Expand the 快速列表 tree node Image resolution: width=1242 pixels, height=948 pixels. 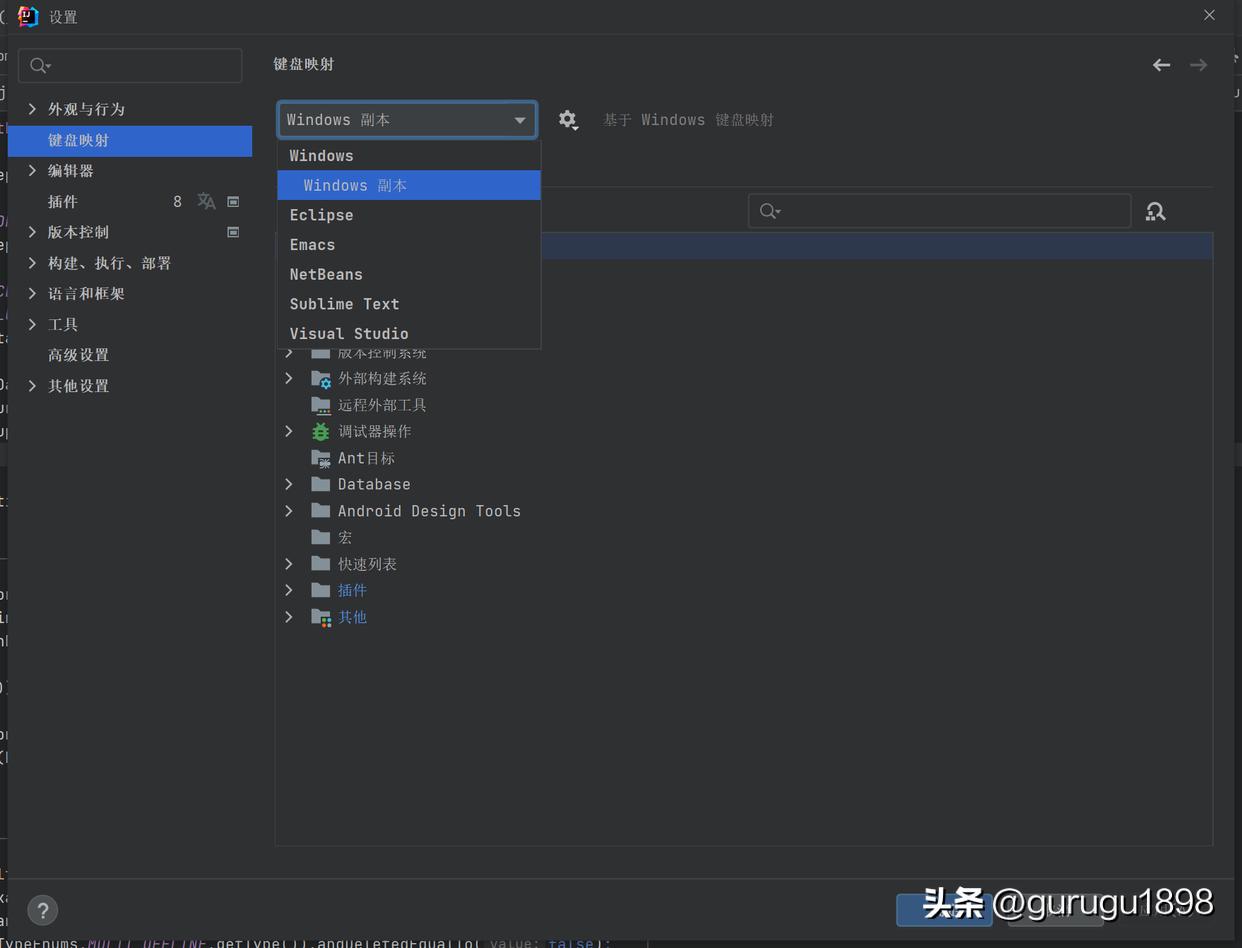289,563
